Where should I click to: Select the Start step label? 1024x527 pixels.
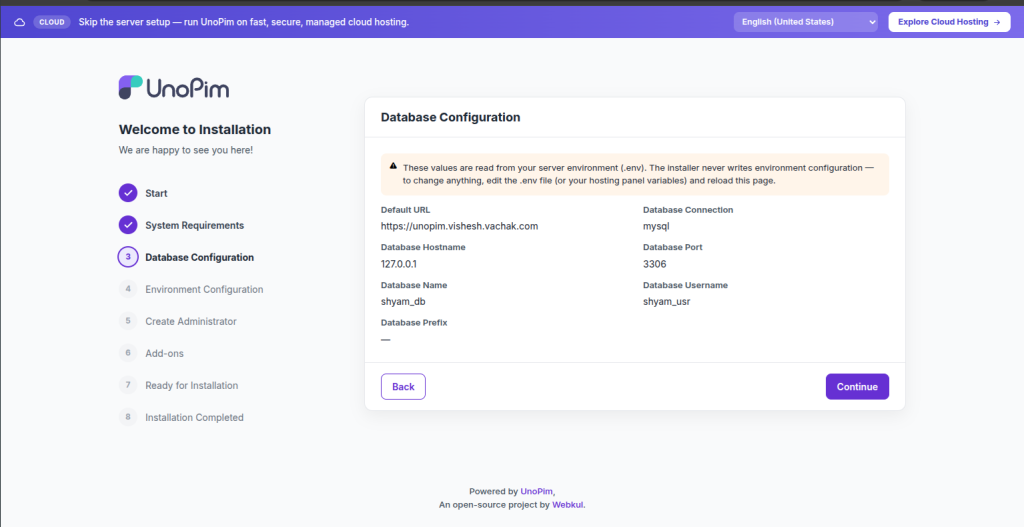click(x=156, y=193)
